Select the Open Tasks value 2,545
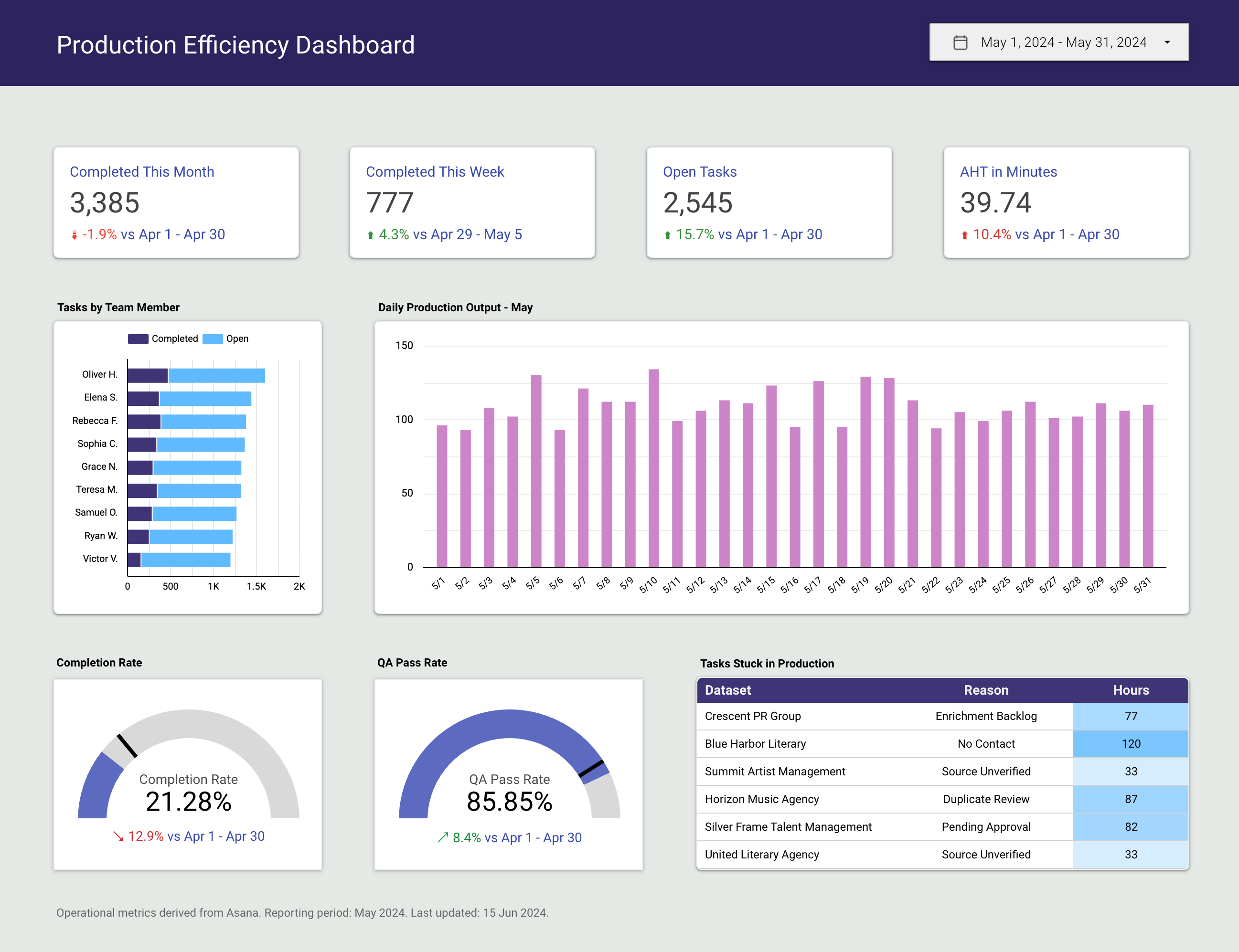Image resolution: width=1239 pixels, height=952 pixels. coord(698,203)
